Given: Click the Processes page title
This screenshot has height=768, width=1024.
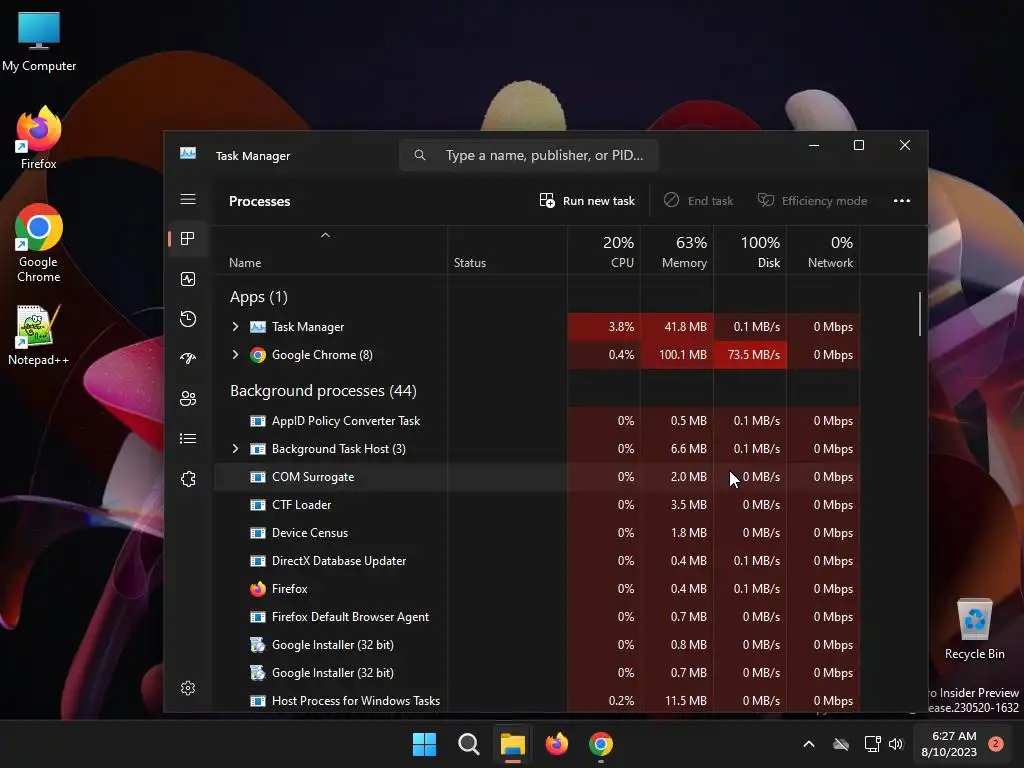Looking at the screenshot, I should point(259,201).
